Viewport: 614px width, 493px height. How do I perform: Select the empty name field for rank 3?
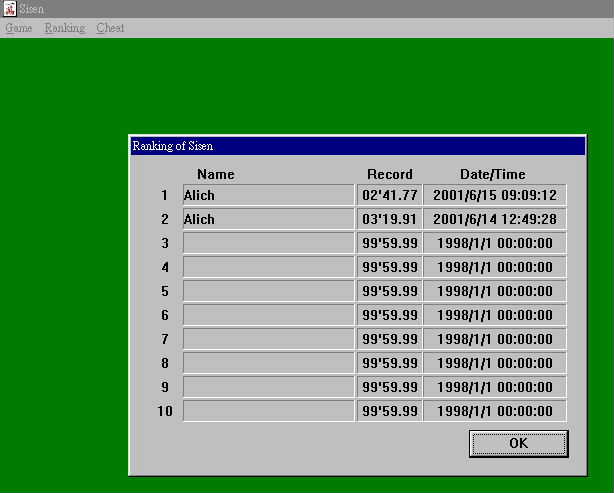(268, 243)
